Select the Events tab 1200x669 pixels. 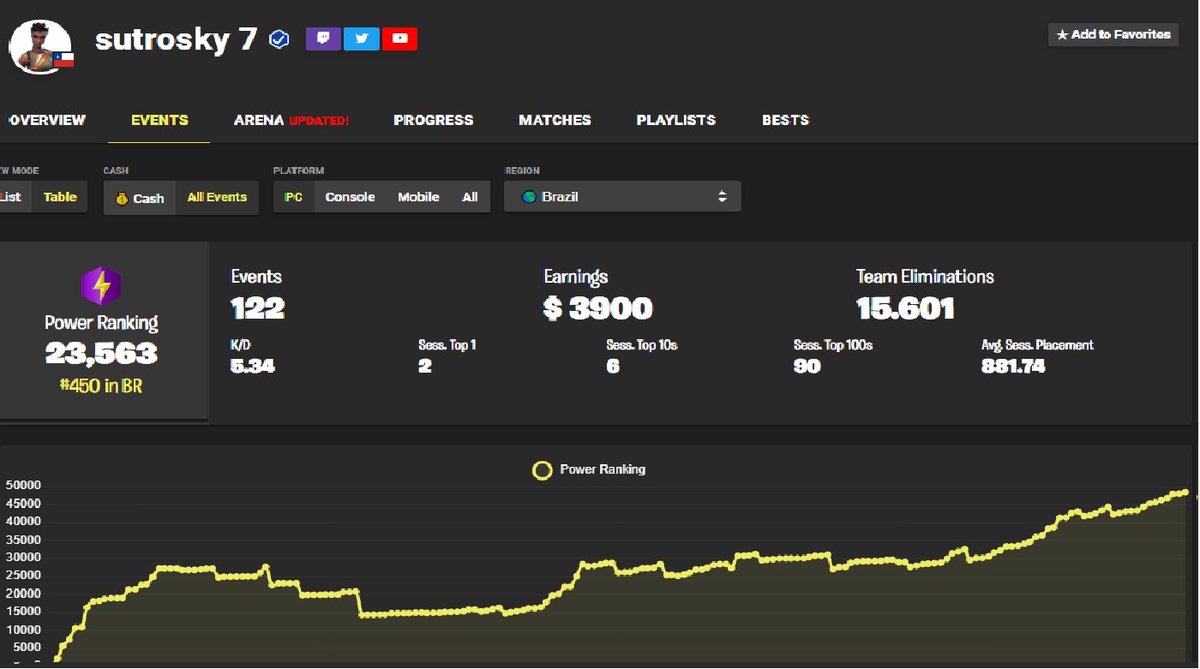point(160,120)
